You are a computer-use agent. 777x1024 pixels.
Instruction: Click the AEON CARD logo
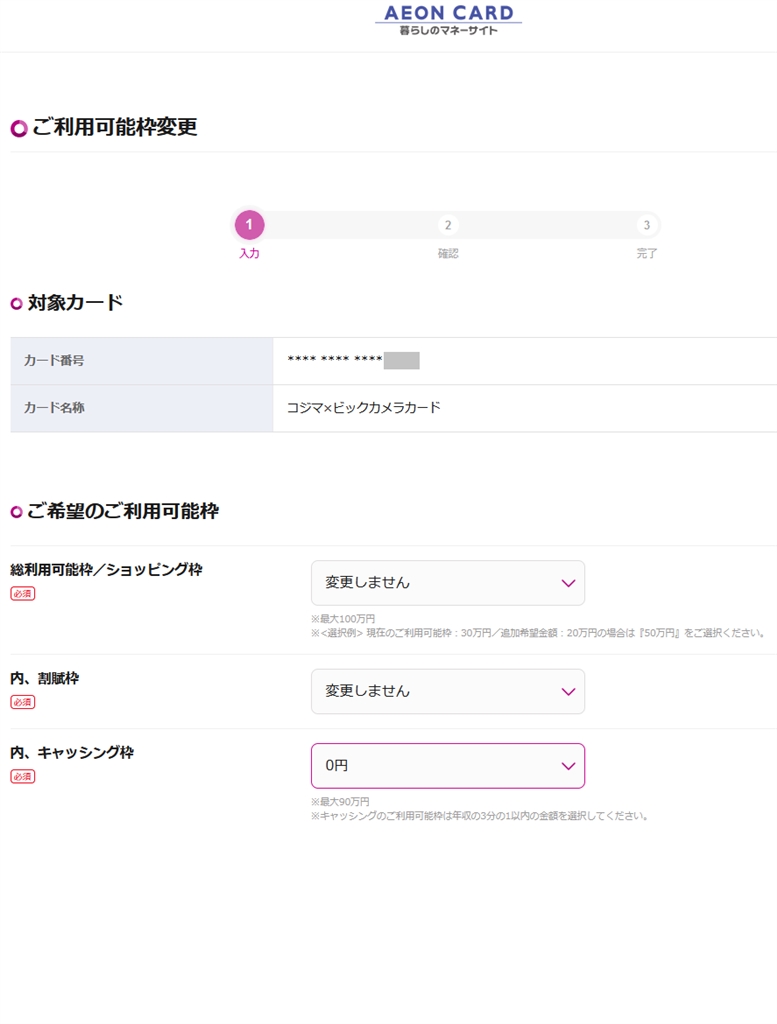tap(448, 21)
